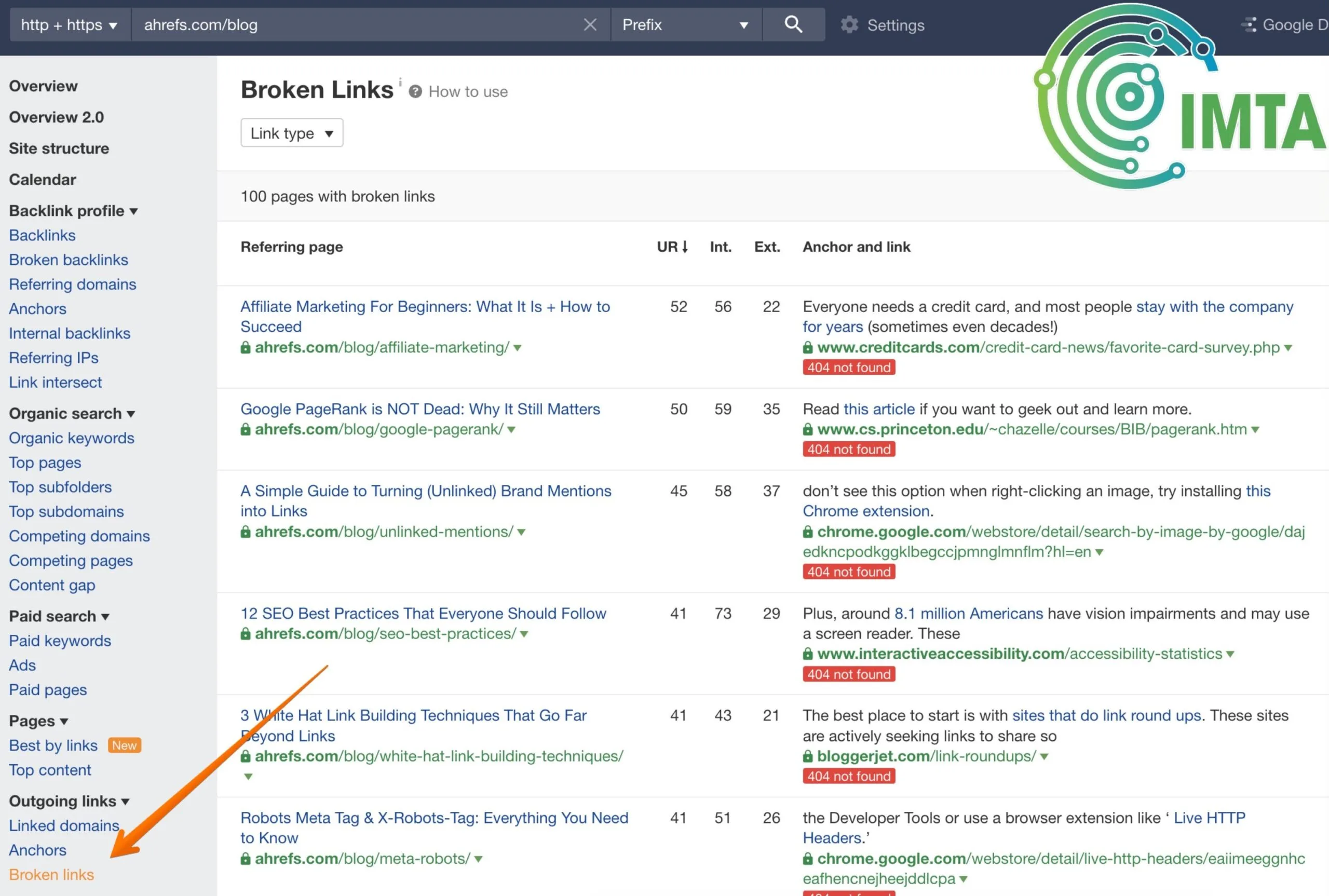Open Content gap report
The image size is (1329, 896).
[x=52, y=585]
